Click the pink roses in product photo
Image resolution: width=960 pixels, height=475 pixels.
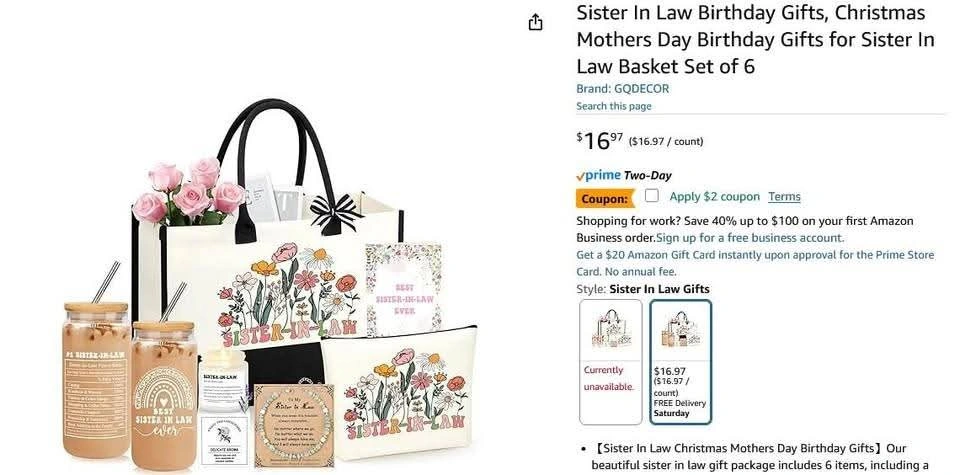tap(189, 190)
